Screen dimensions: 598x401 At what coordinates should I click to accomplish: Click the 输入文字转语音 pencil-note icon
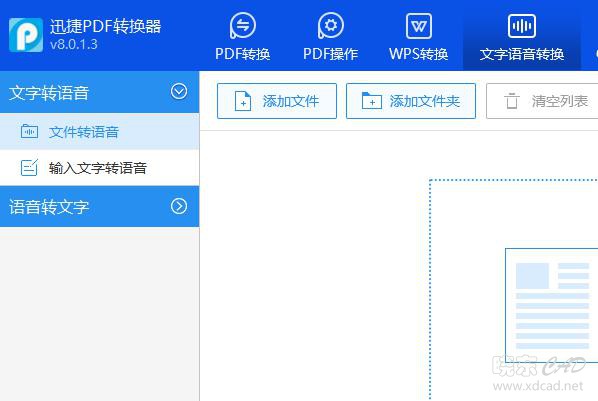point(29,167)
